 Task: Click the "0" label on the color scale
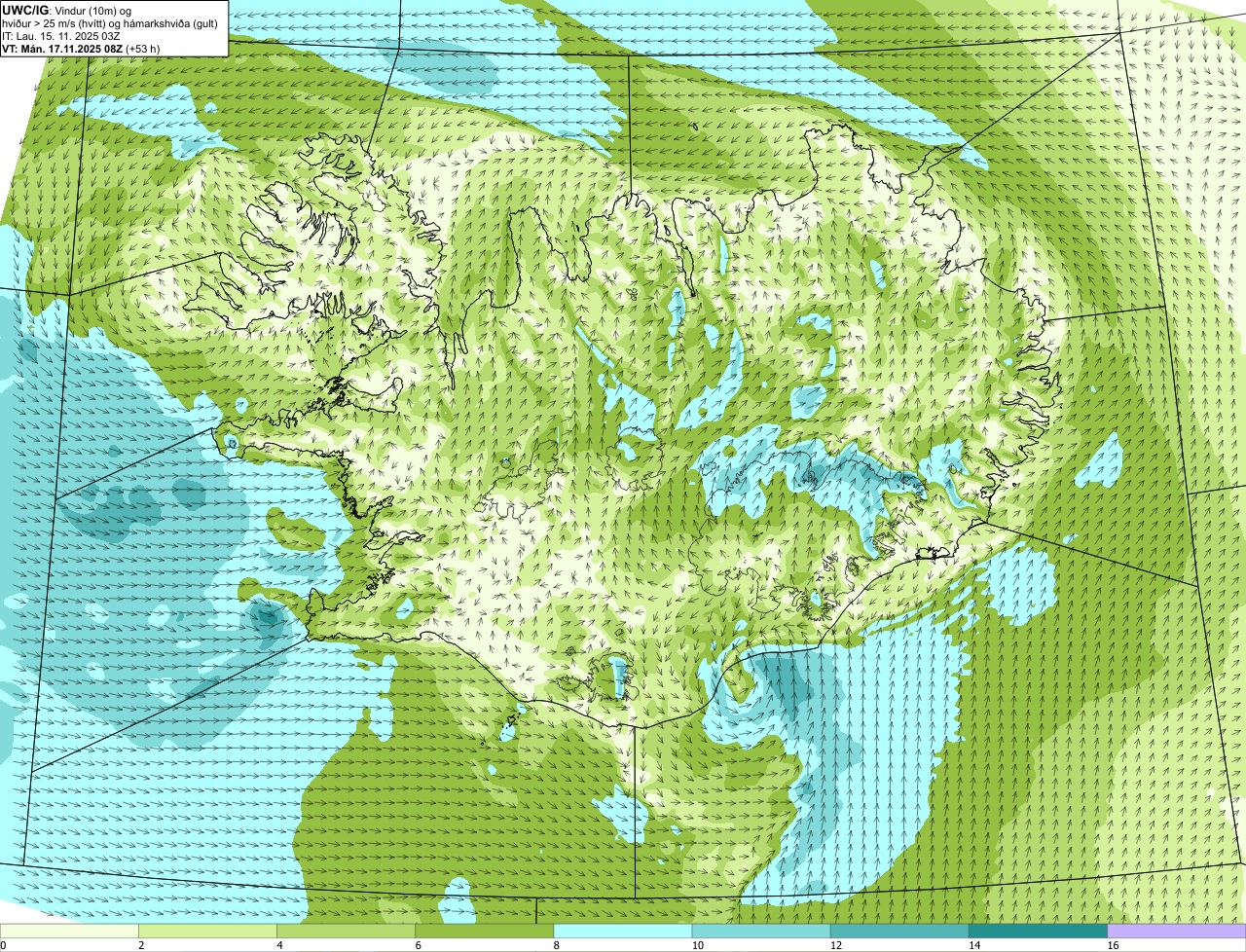[x=3, y=945]
